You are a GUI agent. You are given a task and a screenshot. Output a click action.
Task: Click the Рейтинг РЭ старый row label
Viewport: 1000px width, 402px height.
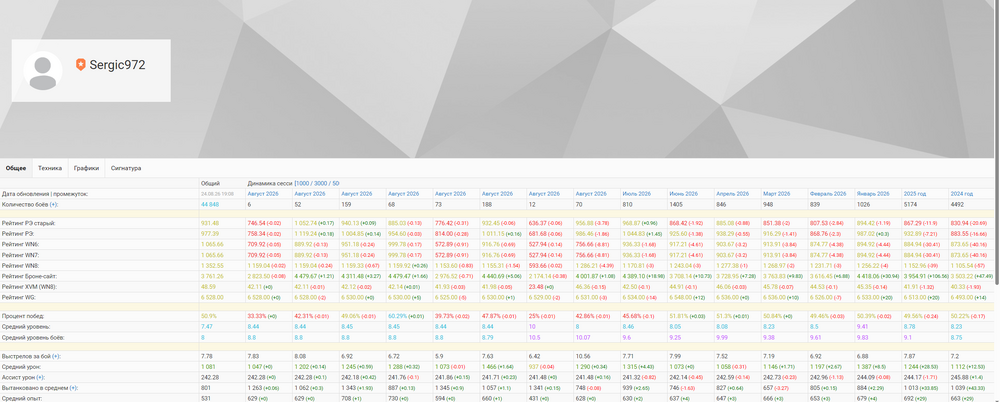[28, 223]
